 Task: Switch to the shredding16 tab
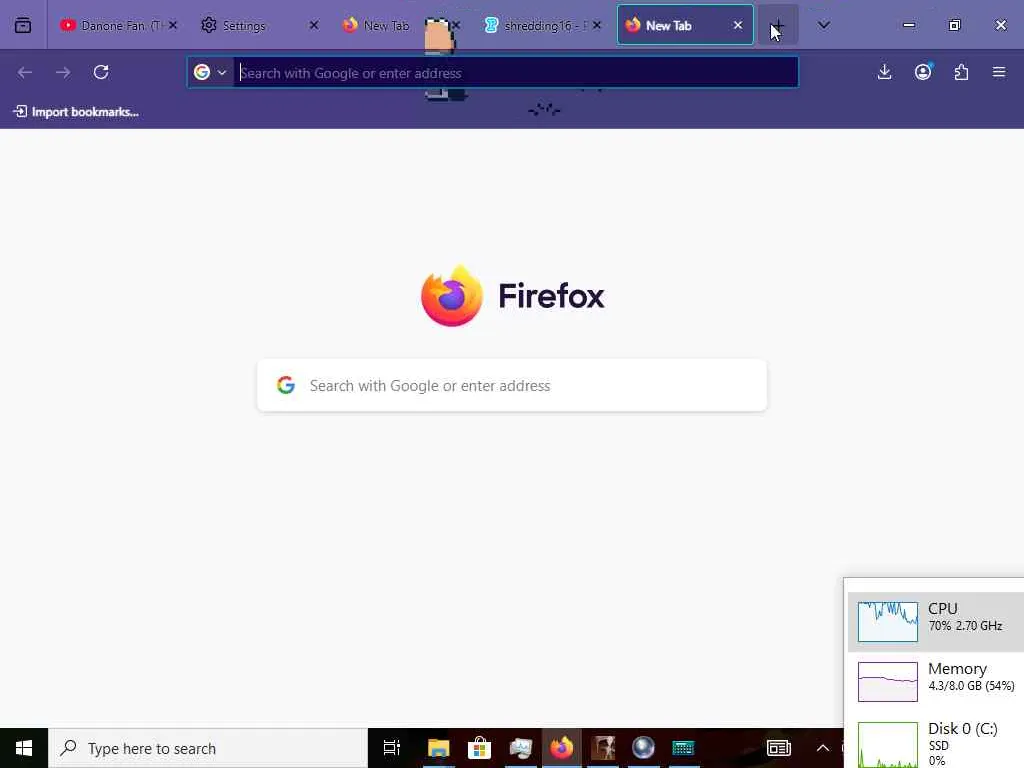542,25
